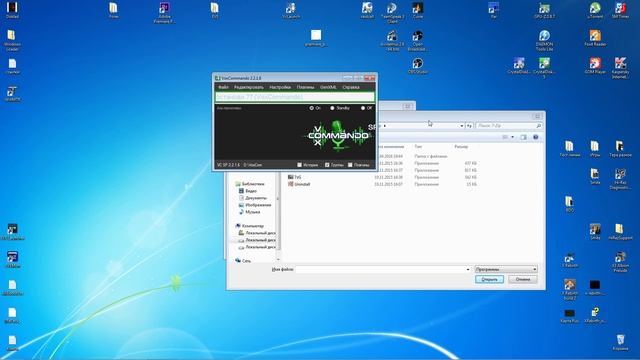
Task: Enable the История checkbox in VoxCommando
Action: pyautogui.click(x=300, y=165)
